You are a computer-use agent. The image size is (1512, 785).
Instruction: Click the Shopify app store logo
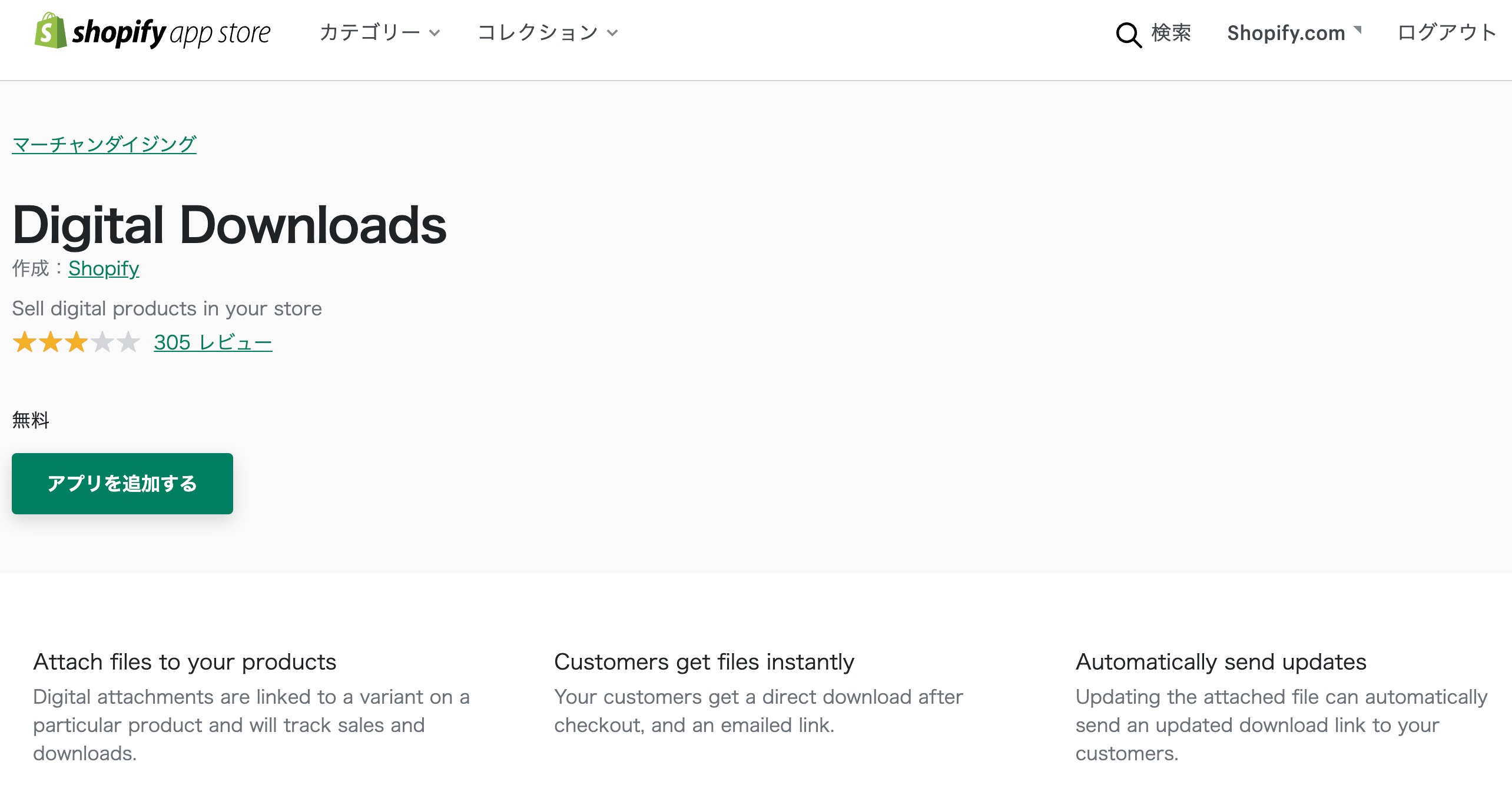pyautogui.click(x=152, y=31)
